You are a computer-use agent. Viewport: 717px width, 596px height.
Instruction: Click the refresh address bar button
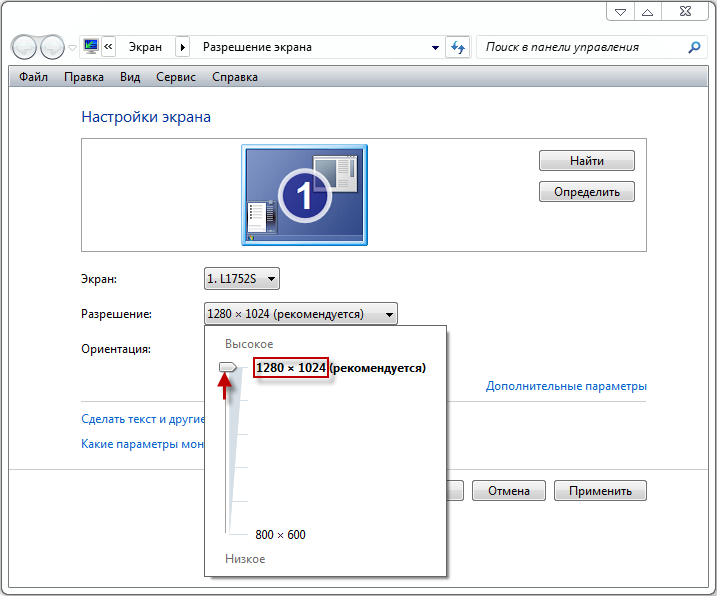click(458, 47)
